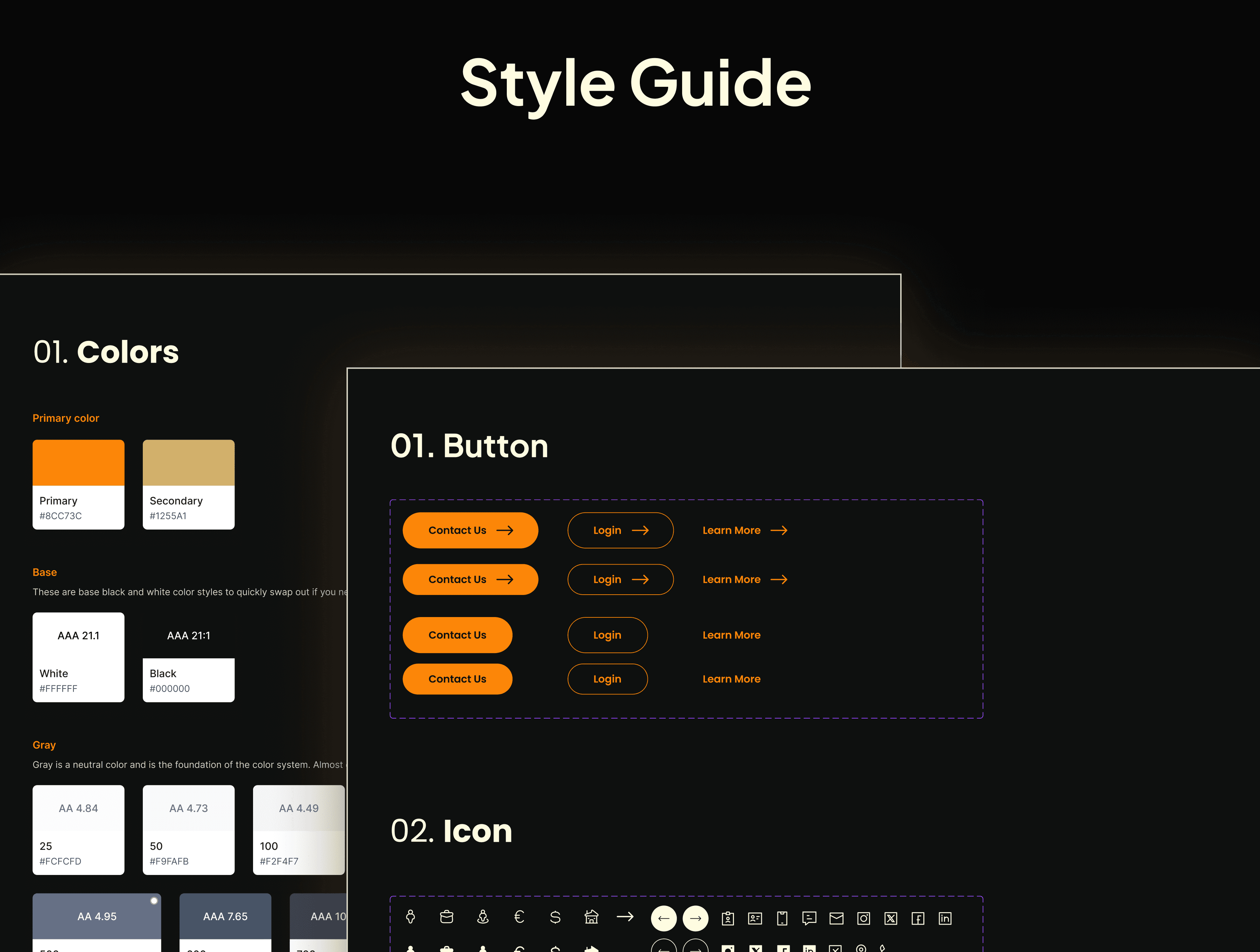This screenshot has width=1260, height=952.
Task: Select the Gray 50 #F9FAFB swatch
Action: [189, 829]
